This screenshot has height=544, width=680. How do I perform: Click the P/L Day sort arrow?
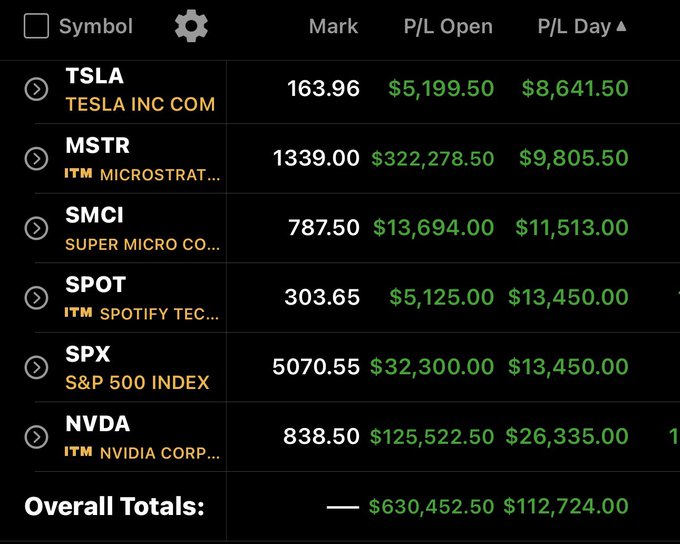coord(622,26)
